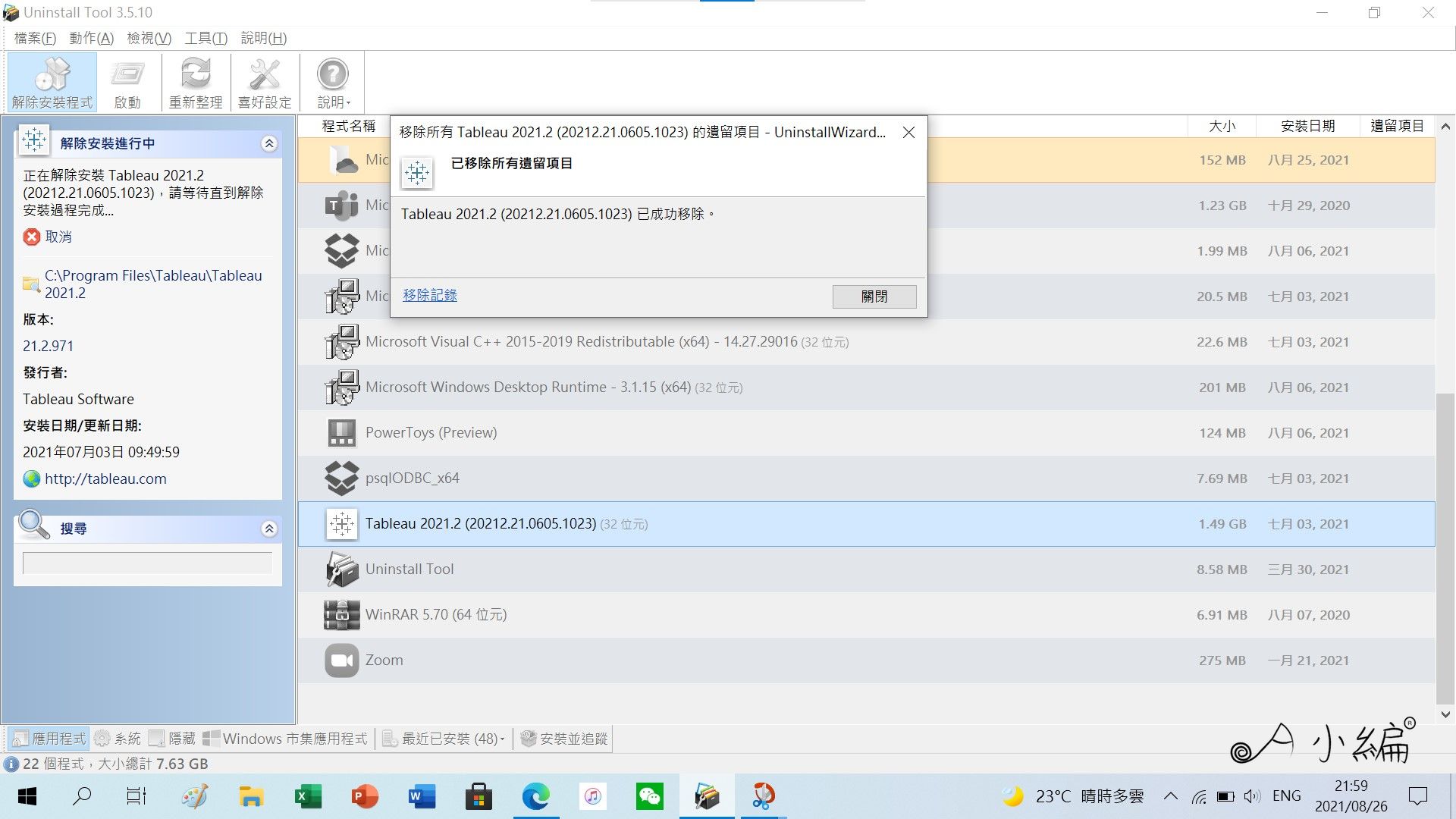Viewport: 1456px width, 819px height.
Task: Select Visual C++ 2015-2019 Redistributable icon
Action: pos(341,342)
